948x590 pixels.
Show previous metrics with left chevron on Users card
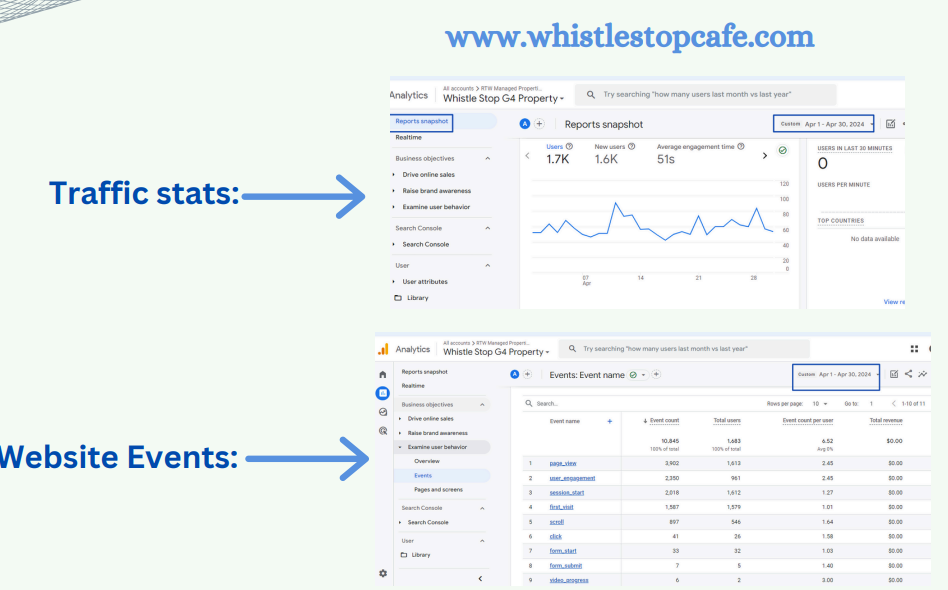tap(527, 156)
